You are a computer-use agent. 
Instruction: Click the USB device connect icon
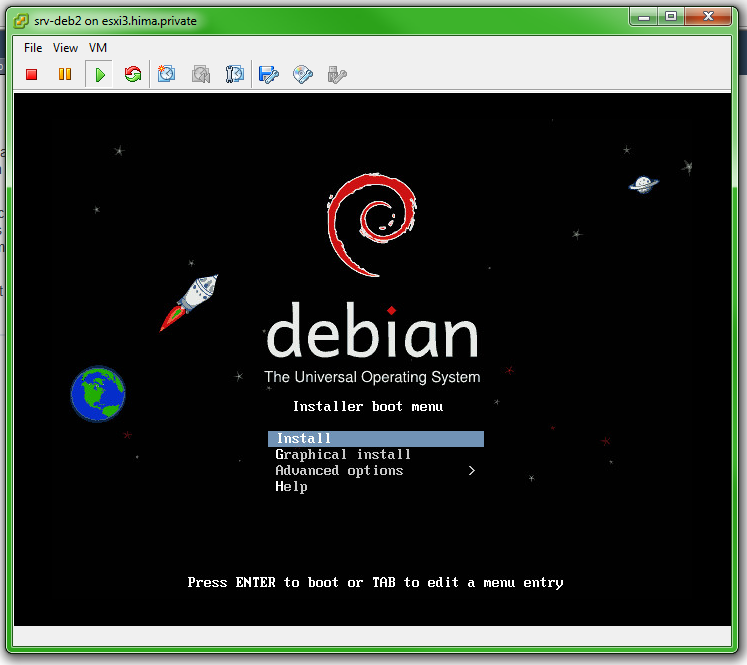pyautogui.click(x=337, y=75)
